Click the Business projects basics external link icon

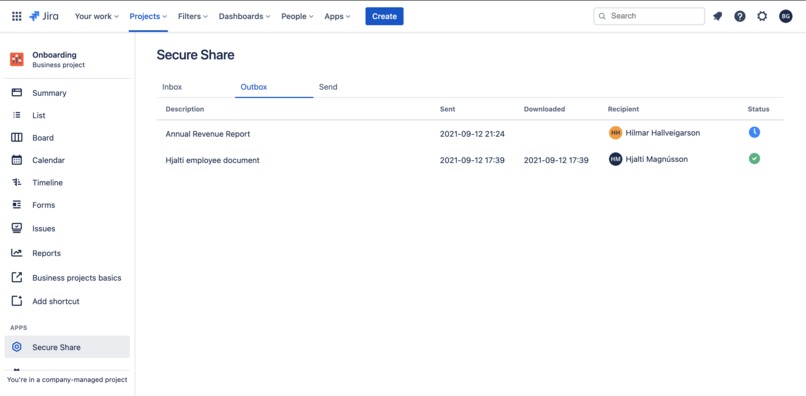tap(17, 277)
